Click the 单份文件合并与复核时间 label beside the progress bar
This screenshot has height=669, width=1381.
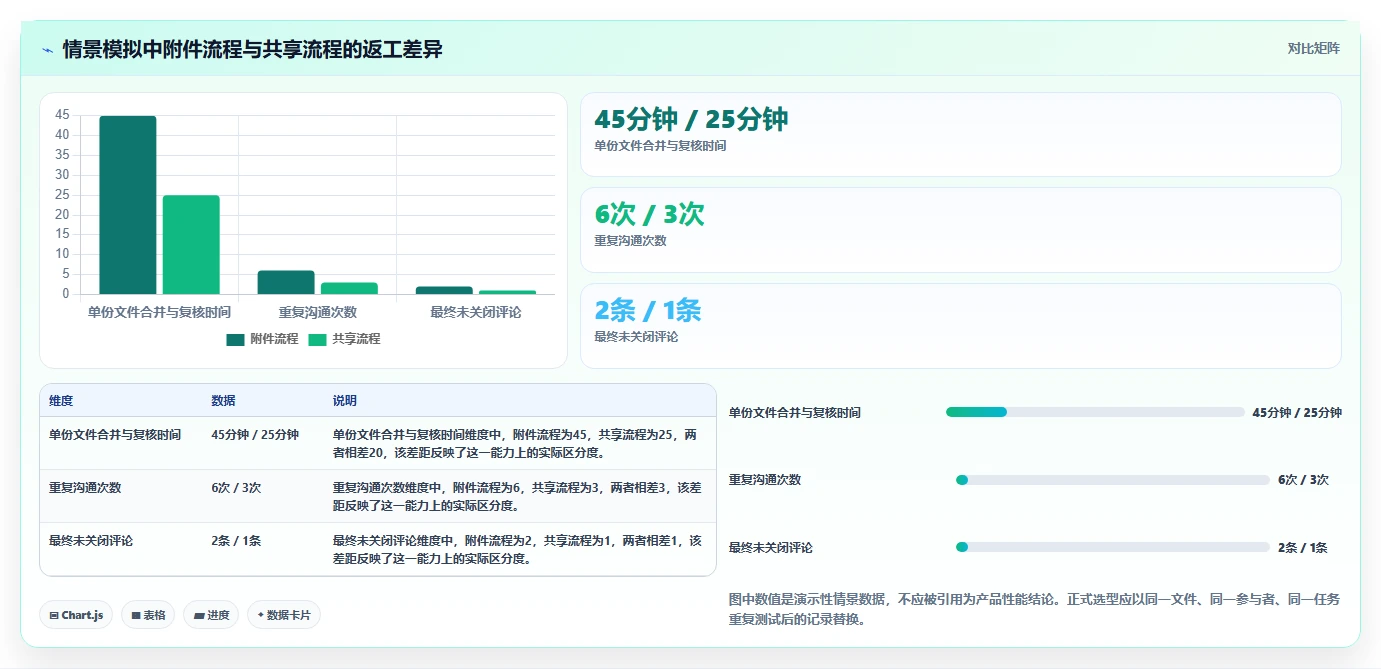pos(795,412)
